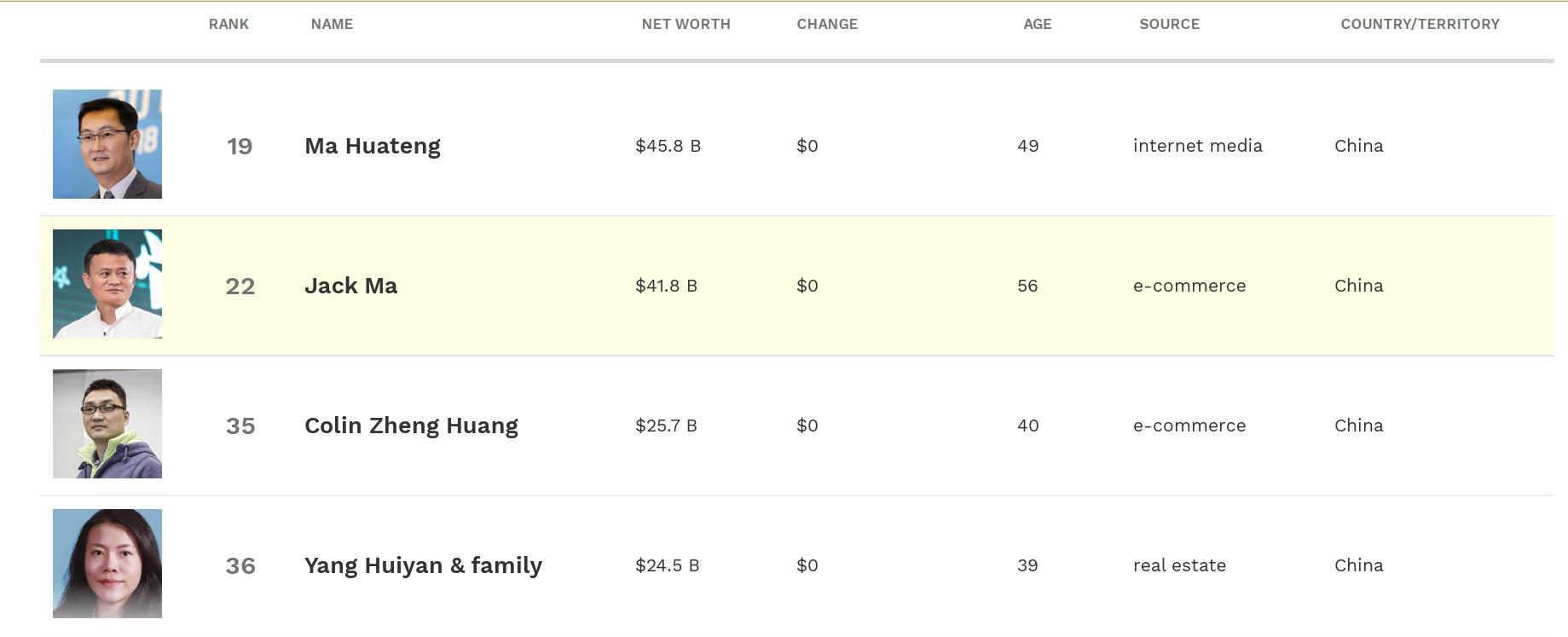Sort the list by the RANK column header

pos(229,24)
